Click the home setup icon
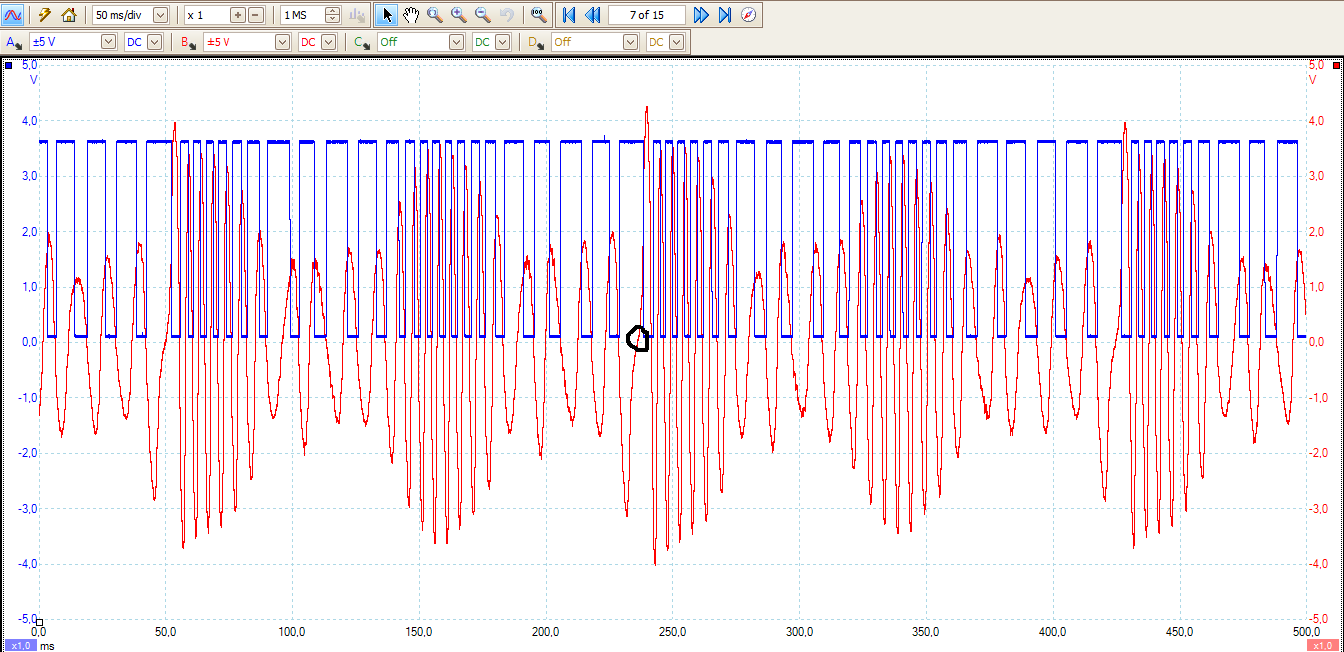Image resolution: width=1344 pixels, height=652 pixels. 68,15
